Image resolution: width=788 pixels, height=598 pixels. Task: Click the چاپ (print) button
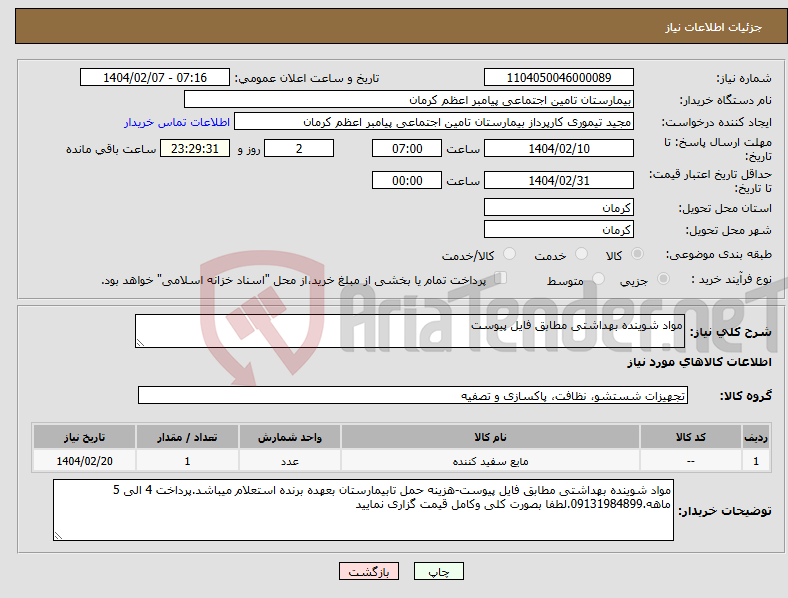pyautogui.click(x=438, y=571)
